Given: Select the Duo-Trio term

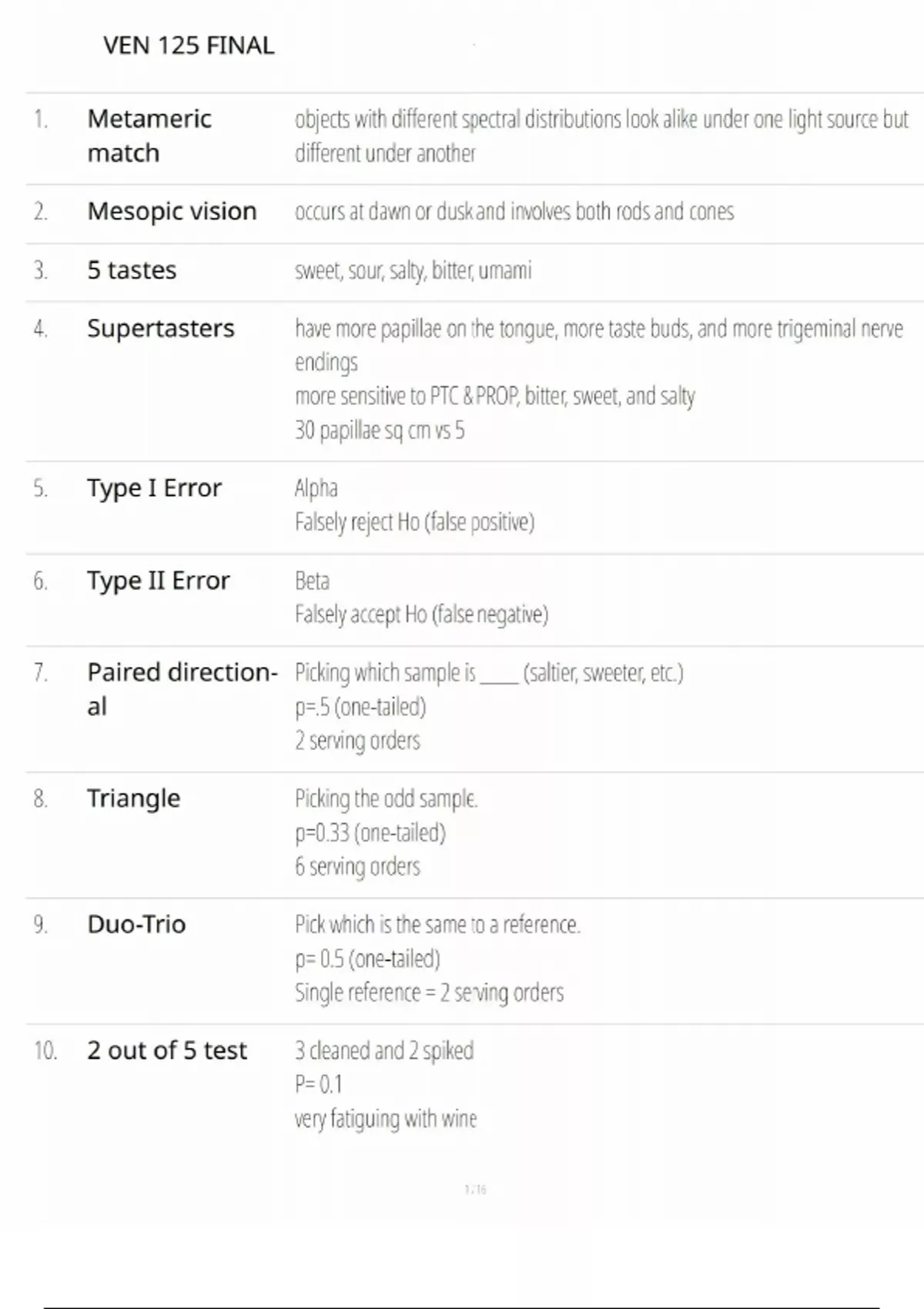Looking at the screenshot, I should (x=136, y=924).
